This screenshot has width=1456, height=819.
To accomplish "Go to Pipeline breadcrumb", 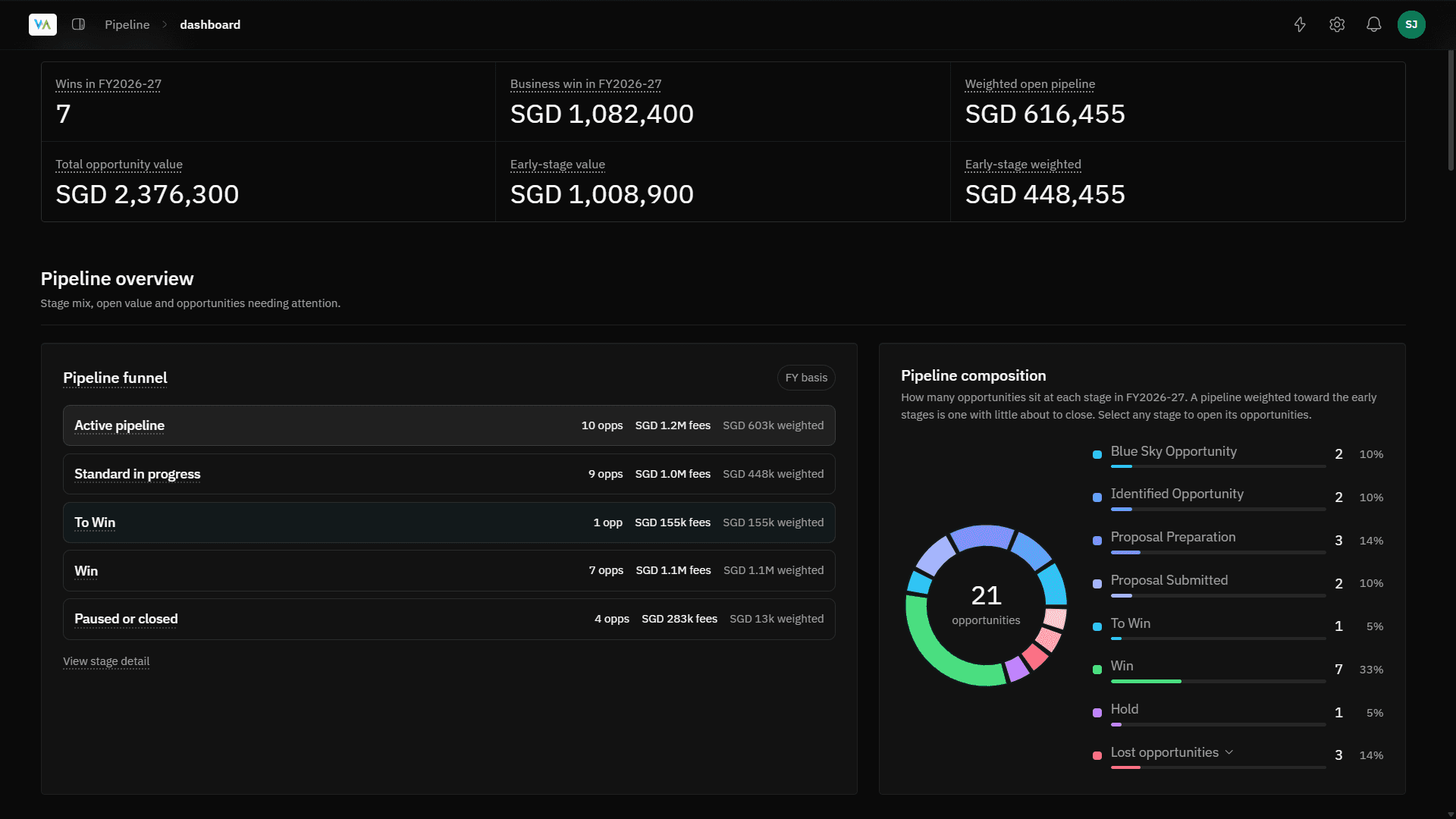I will (127, 24).
